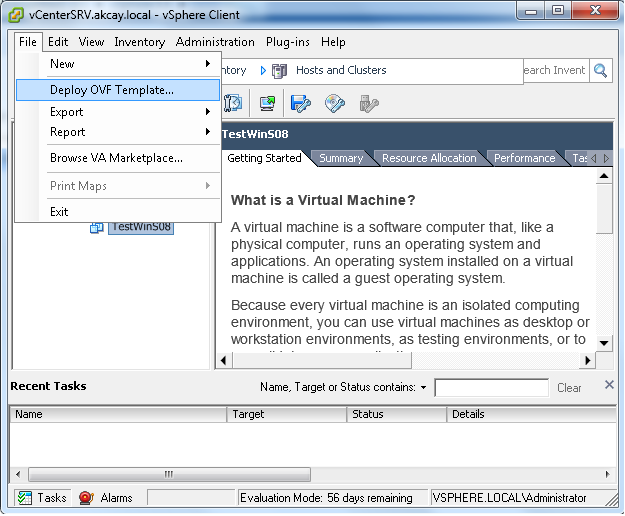Switch to the Summary tab
This screenshot has width=625, height=516.
click(x=341, y=158)
